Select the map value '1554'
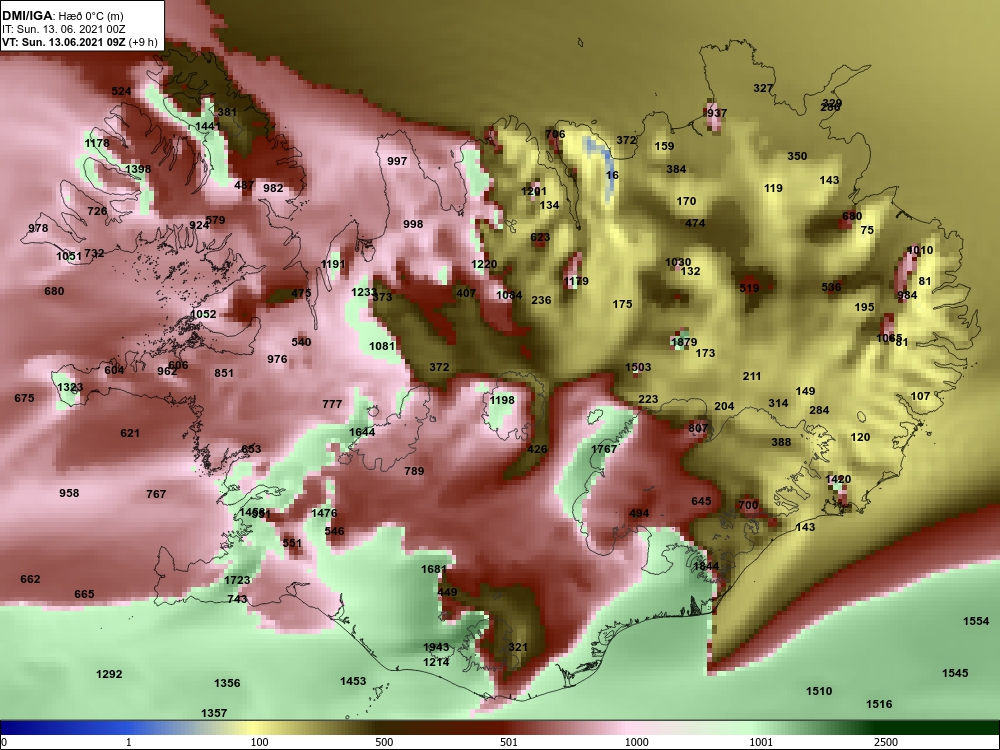1000x750 pixels. 976,621
